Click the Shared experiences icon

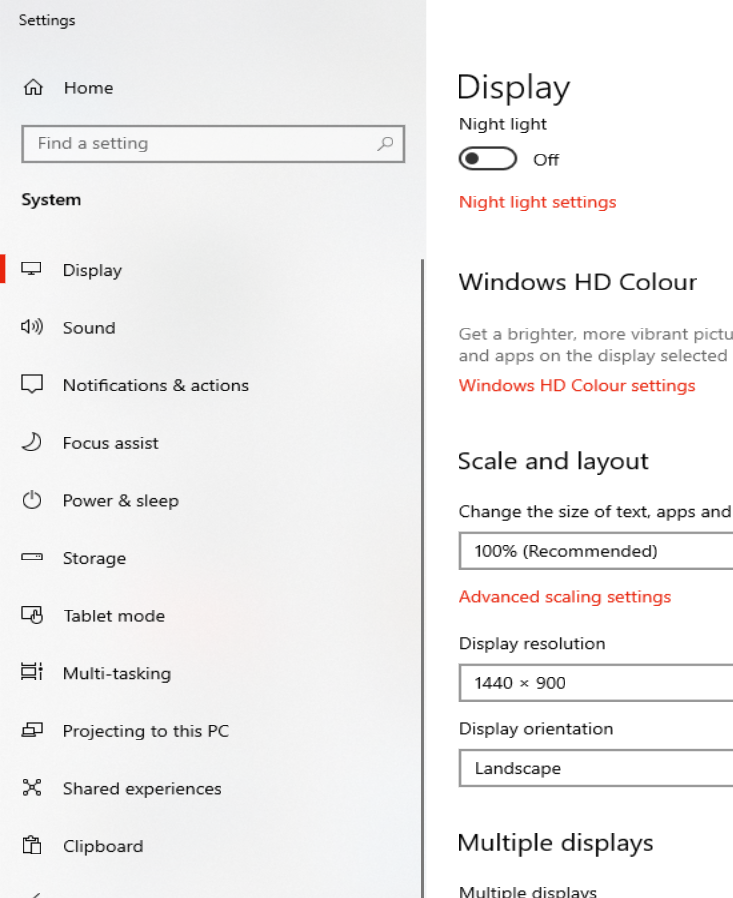(x=32, y=787)
